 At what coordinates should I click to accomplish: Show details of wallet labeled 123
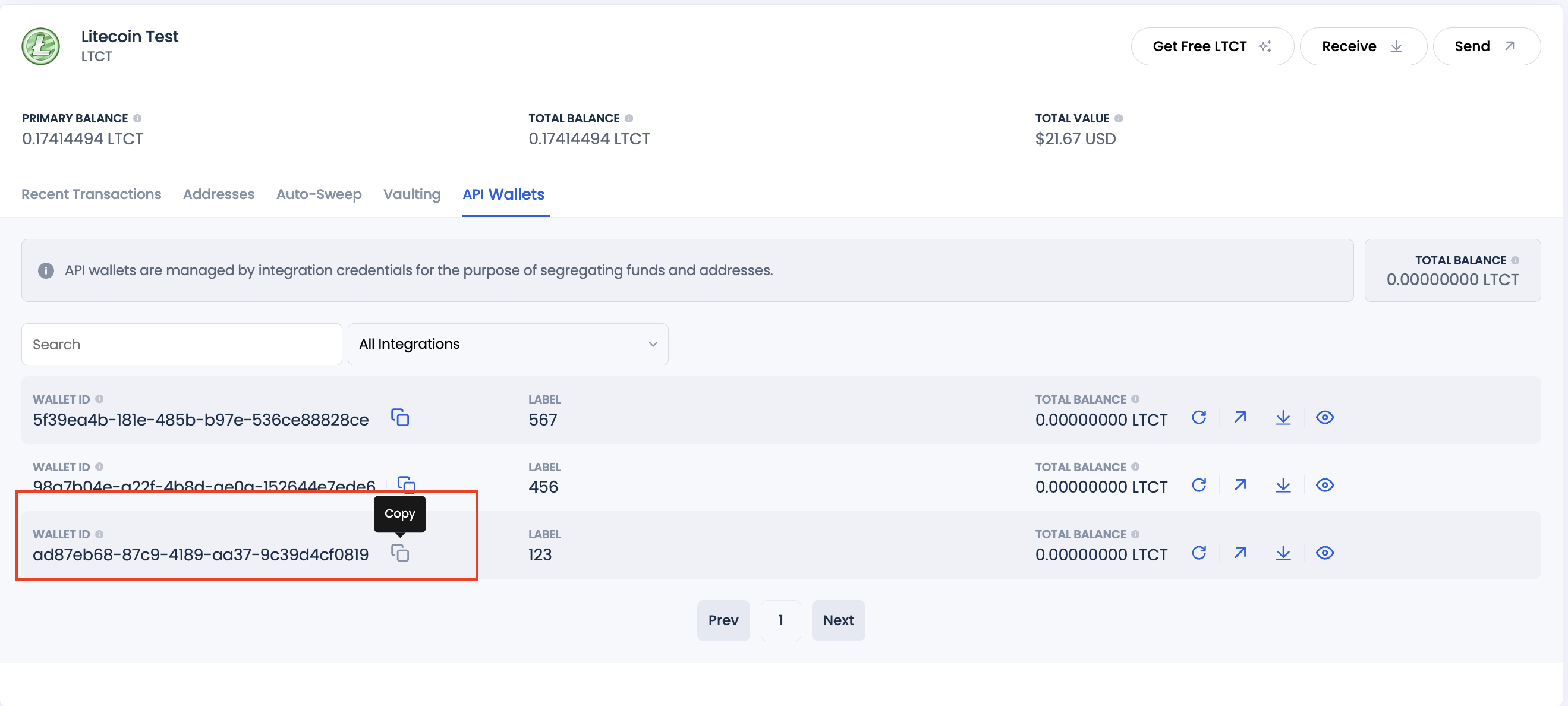coord(1325,554)
